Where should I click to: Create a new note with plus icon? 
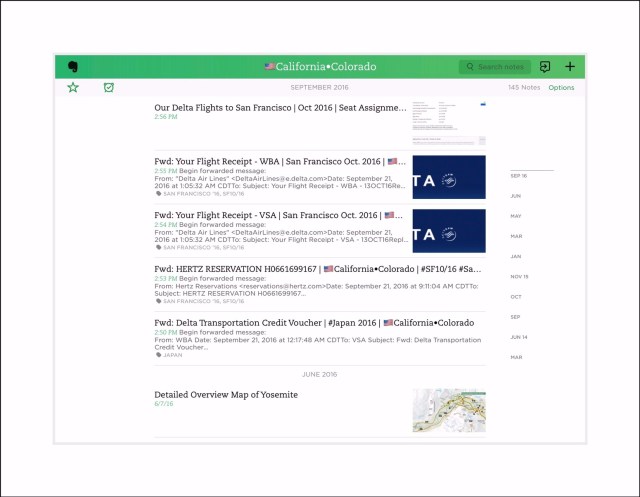tap(570, 67)
